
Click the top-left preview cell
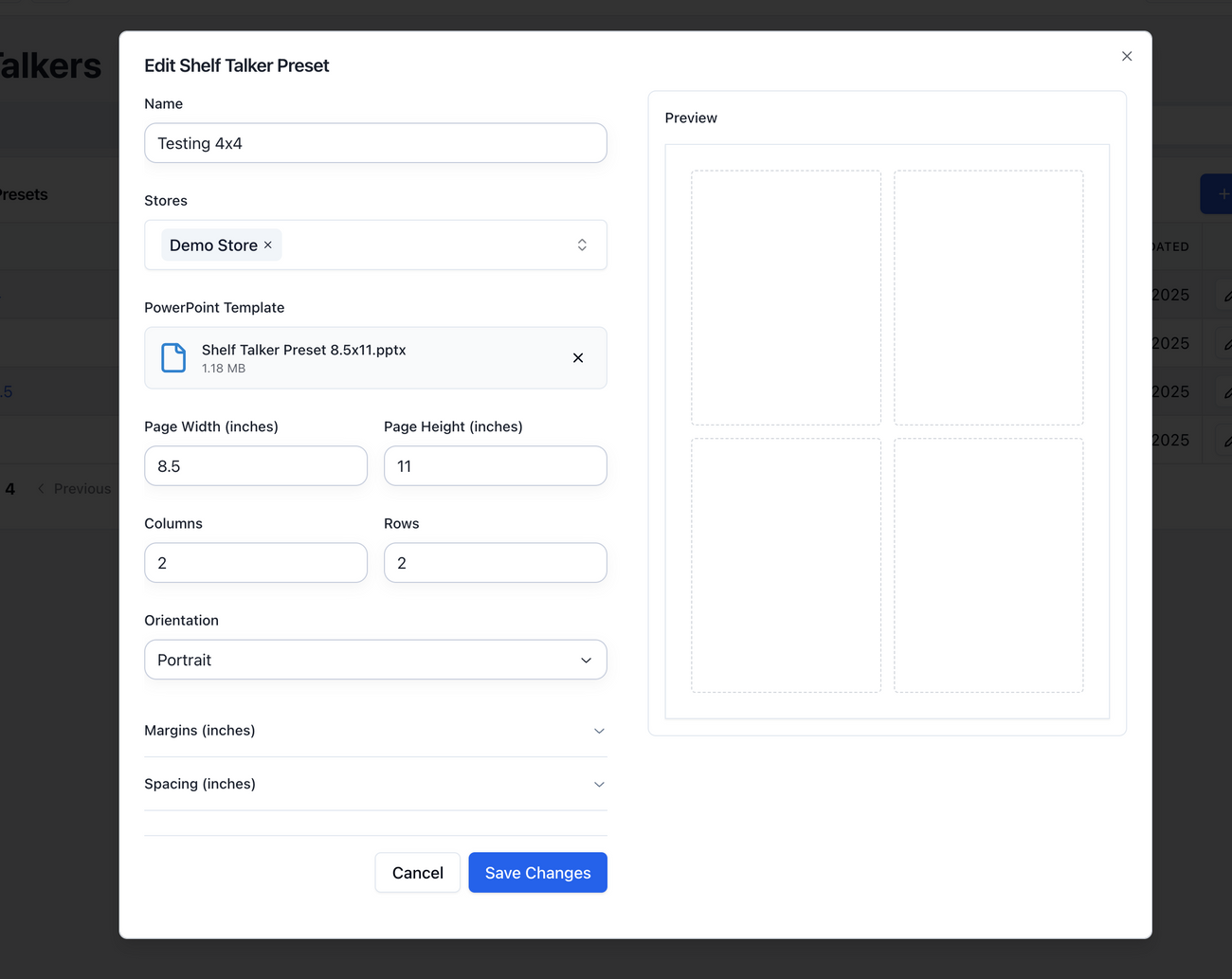[x=786, y=298]
